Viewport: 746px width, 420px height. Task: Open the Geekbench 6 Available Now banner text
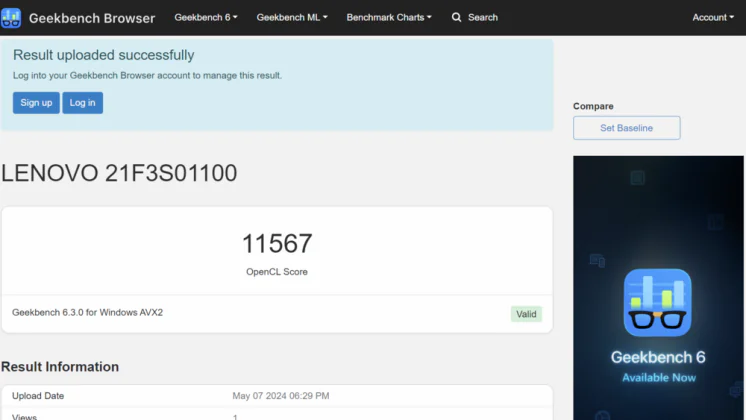pyautogui.click(x=658, y=367)
